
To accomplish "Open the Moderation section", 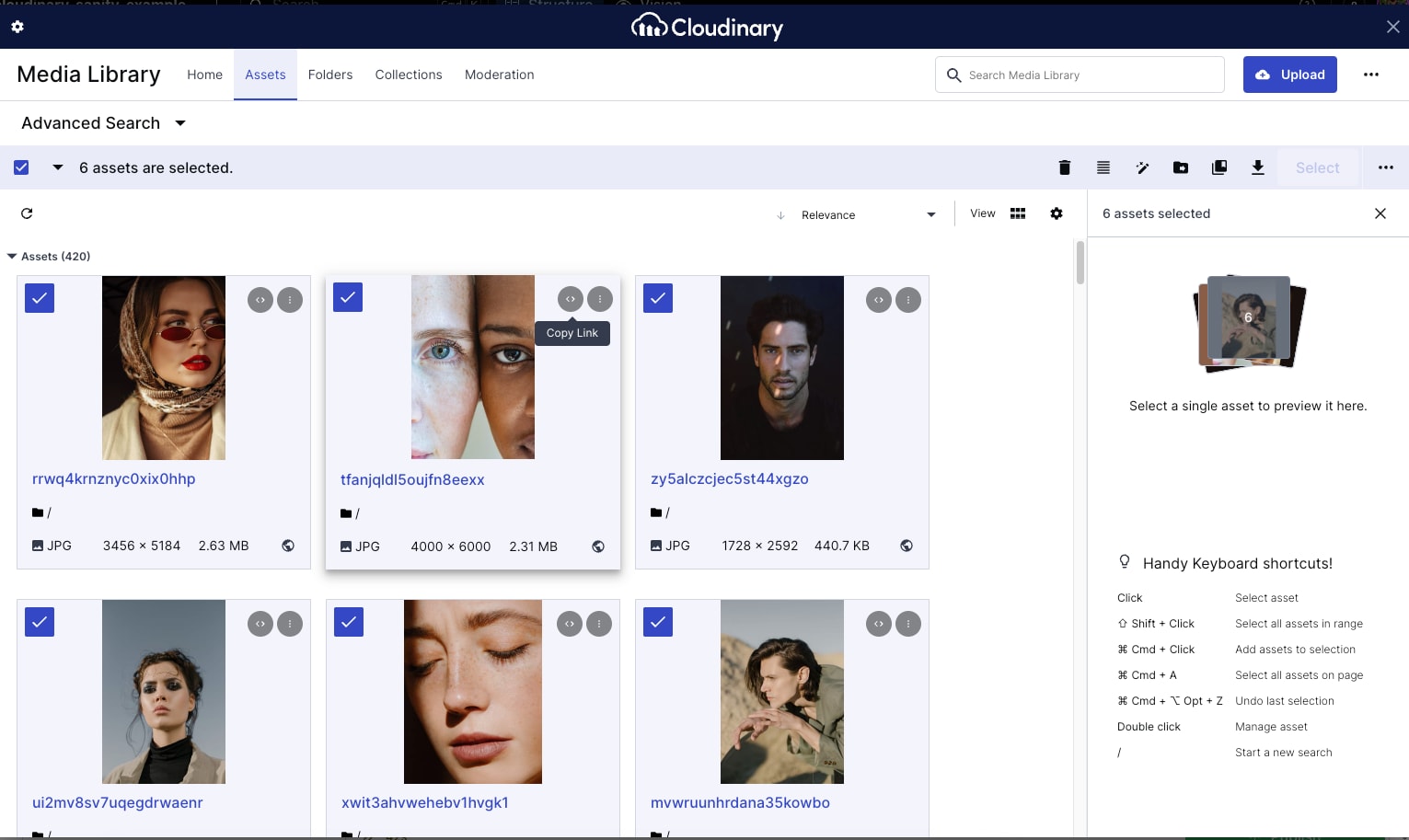I will 499,75.
